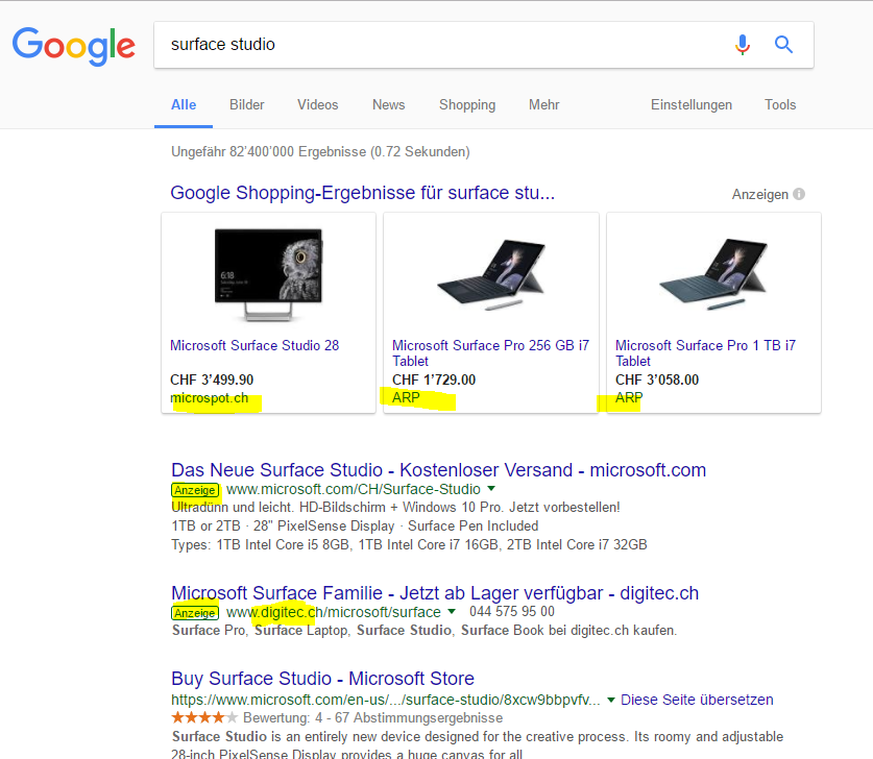Click the Tools search option
The width and height of the screenshot is (873, 759).
coord(780,105)
